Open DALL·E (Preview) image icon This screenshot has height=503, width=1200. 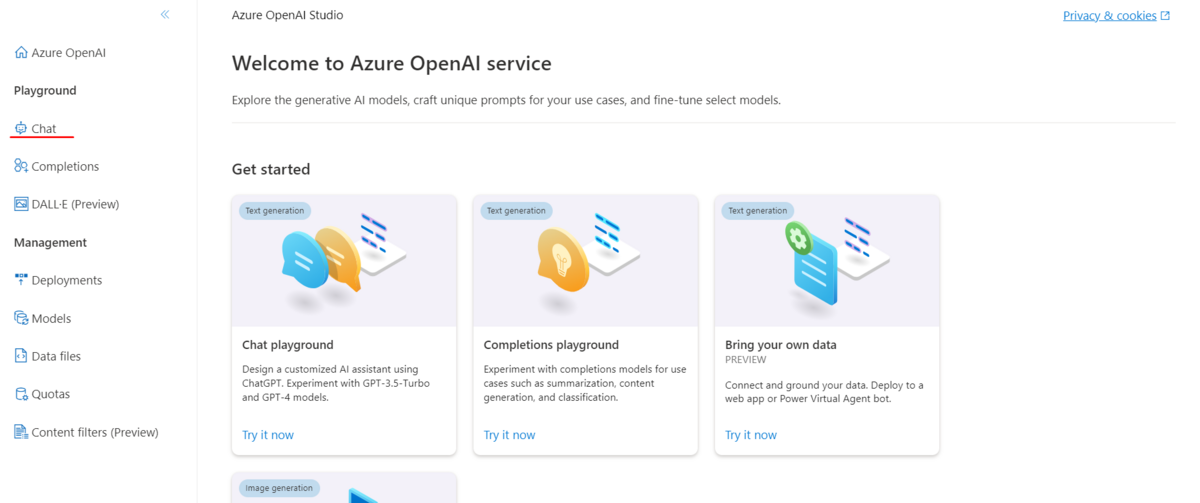pyautogui.click(x=21, y=204)
